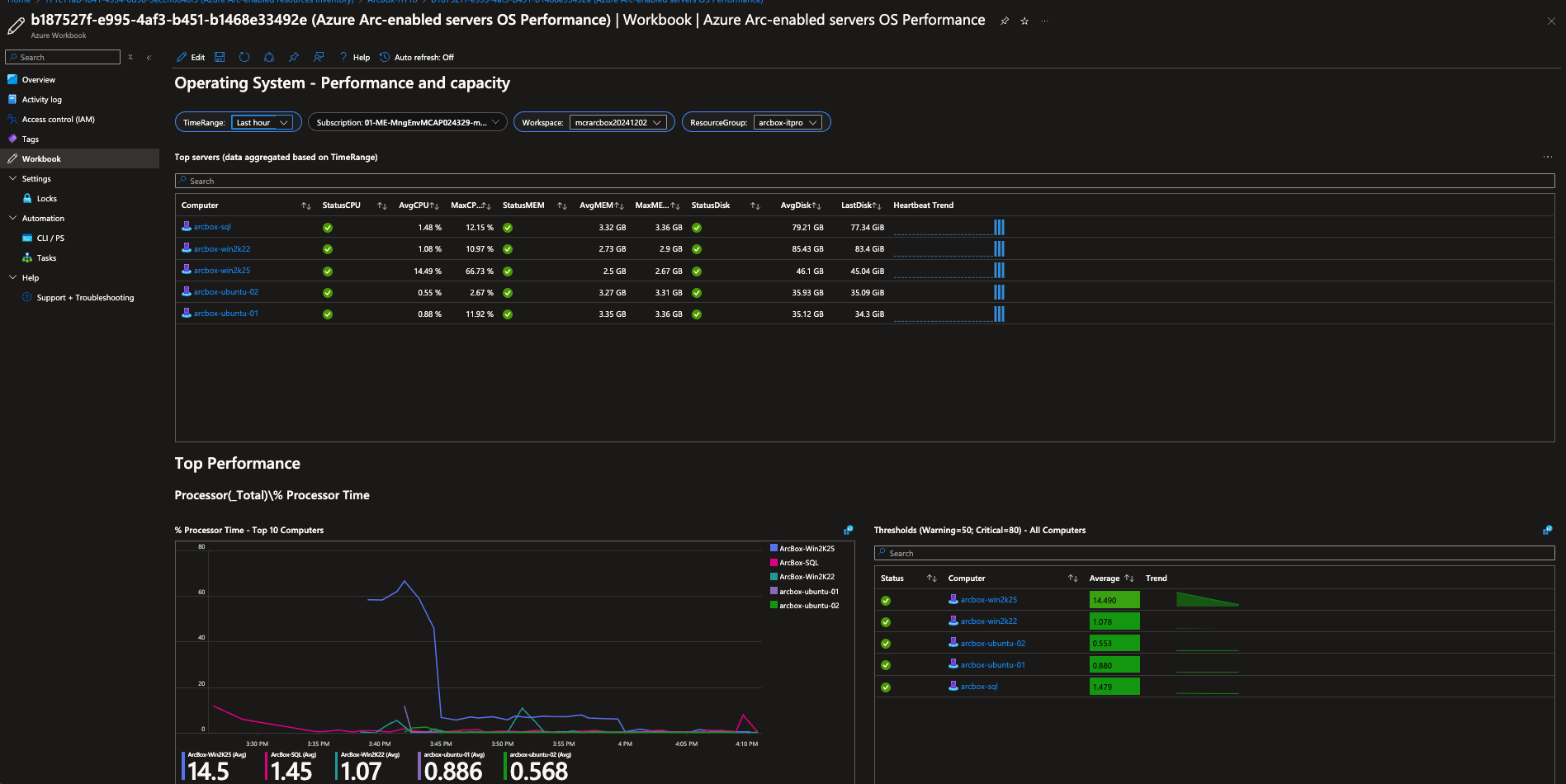Click the Top servers search field
This screenshot has width=1566, height=784.
864,181
